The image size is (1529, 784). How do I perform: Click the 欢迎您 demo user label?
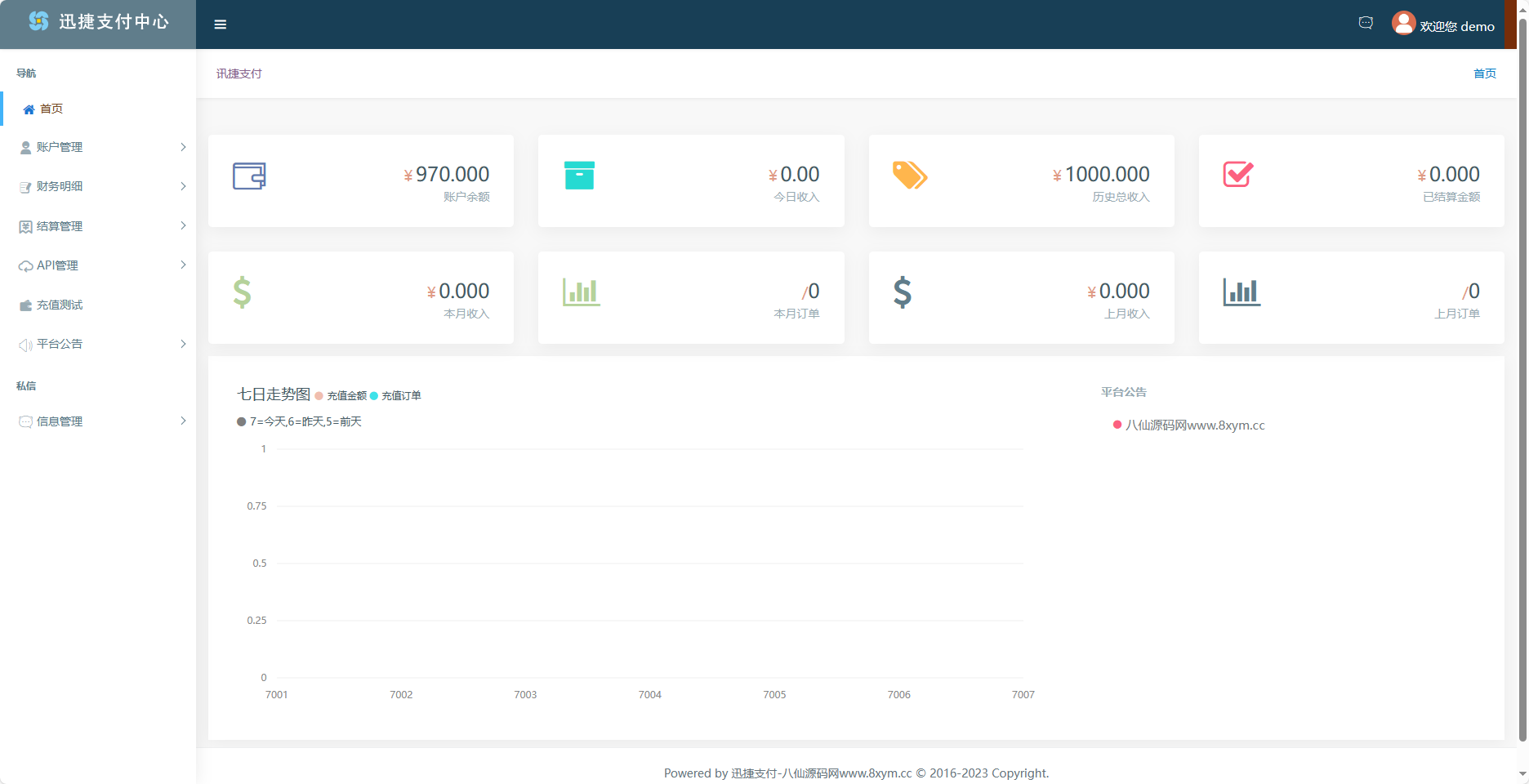pyautogui.click(x=1457, y=26)
